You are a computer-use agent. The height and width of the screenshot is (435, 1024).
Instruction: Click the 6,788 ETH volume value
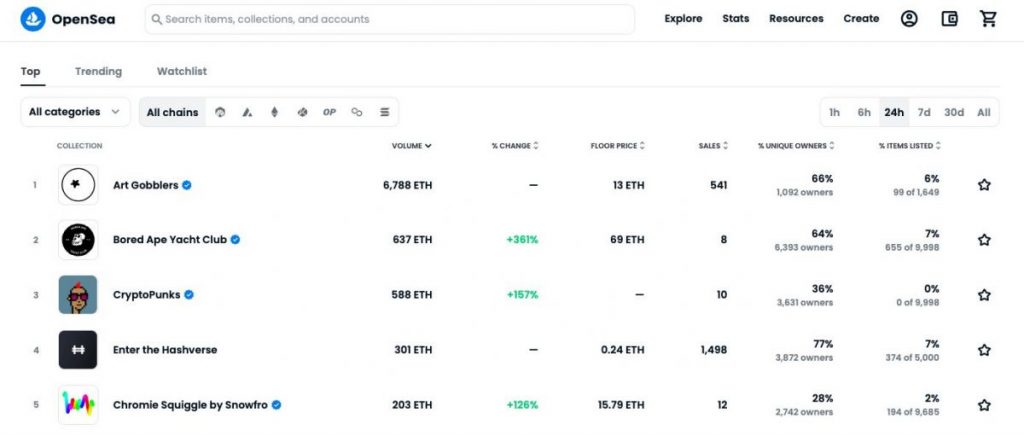click(408, 185)
